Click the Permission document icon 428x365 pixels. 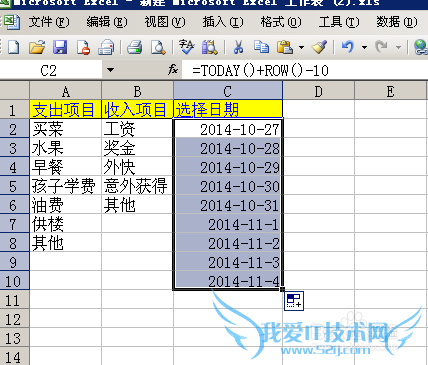tap(83, 47)
